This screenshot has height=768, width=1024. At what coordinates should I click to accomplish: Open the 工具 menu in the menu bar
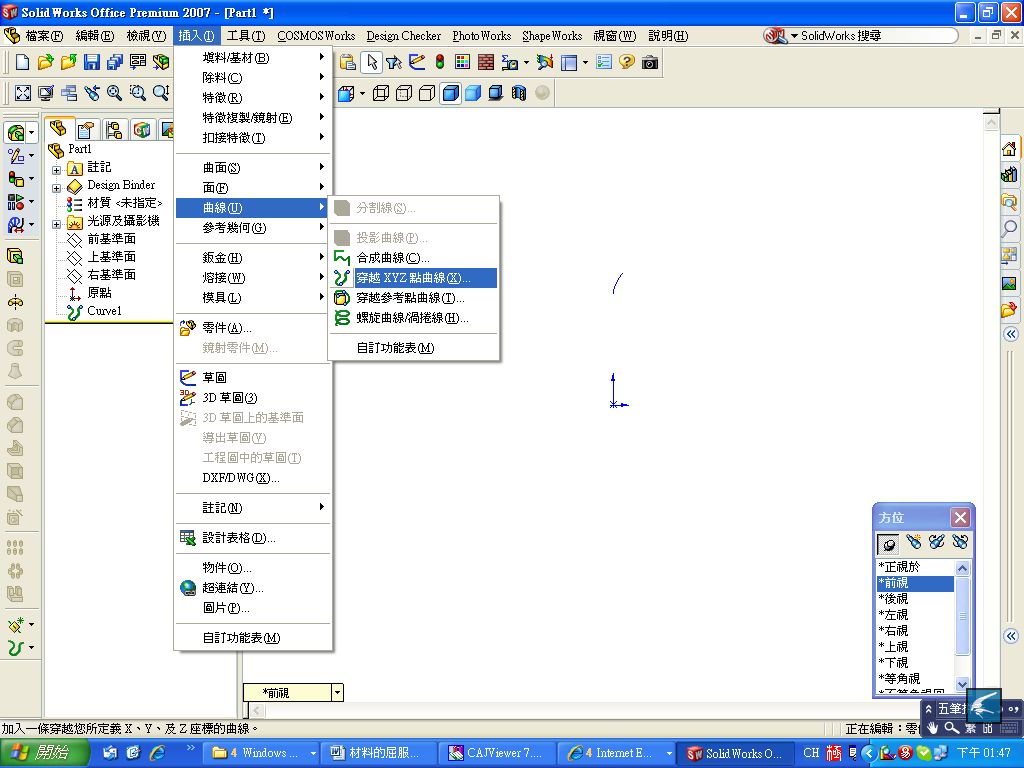click(246, 36)
